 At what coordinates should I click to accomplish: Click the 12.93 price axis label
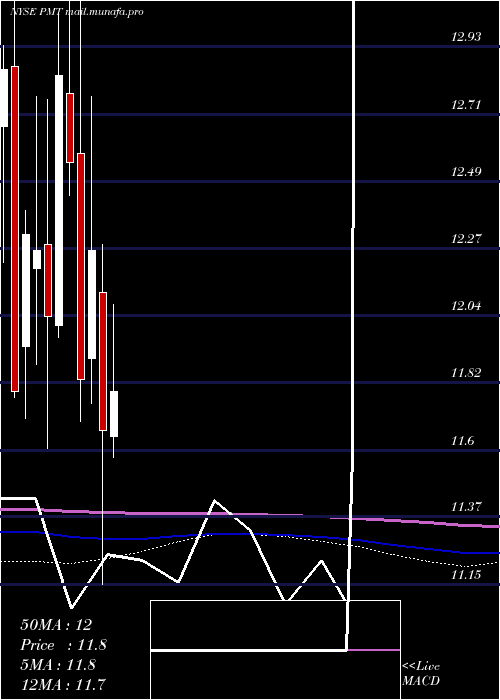pos(466,37)
